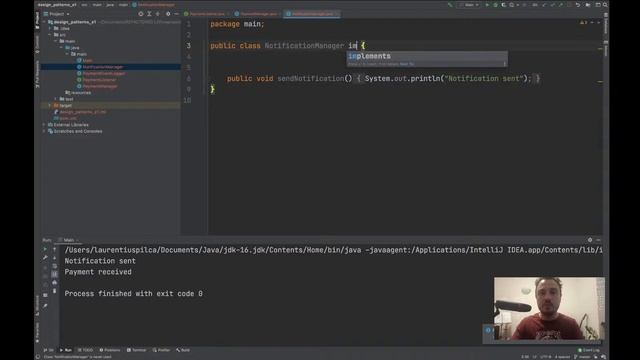Click the presenter webcam video thumbnail
The width and height of the screenshot is (640, 360).
coord(549,309)
